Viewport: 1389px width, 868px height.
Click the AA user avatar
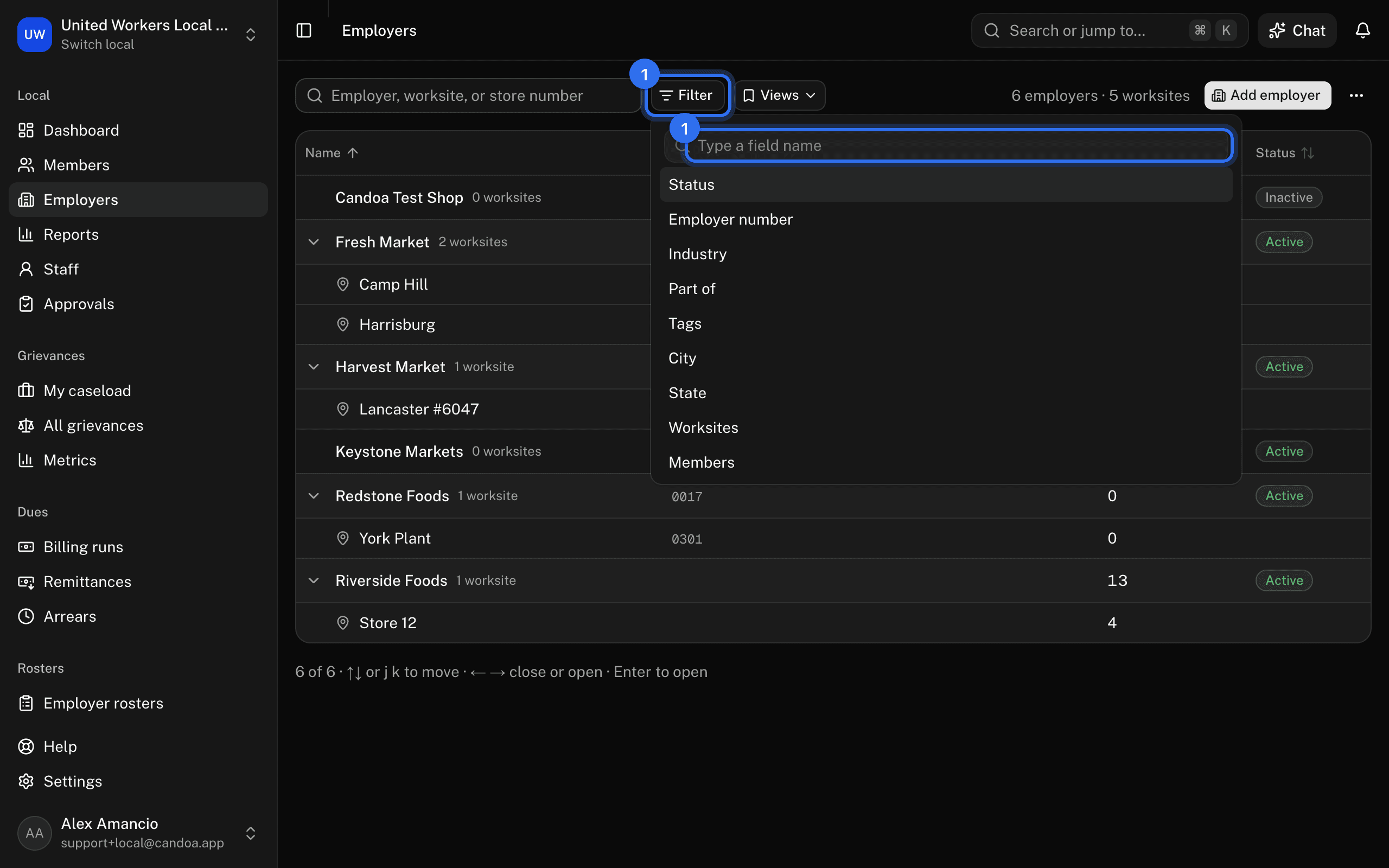tap(34, 833)
